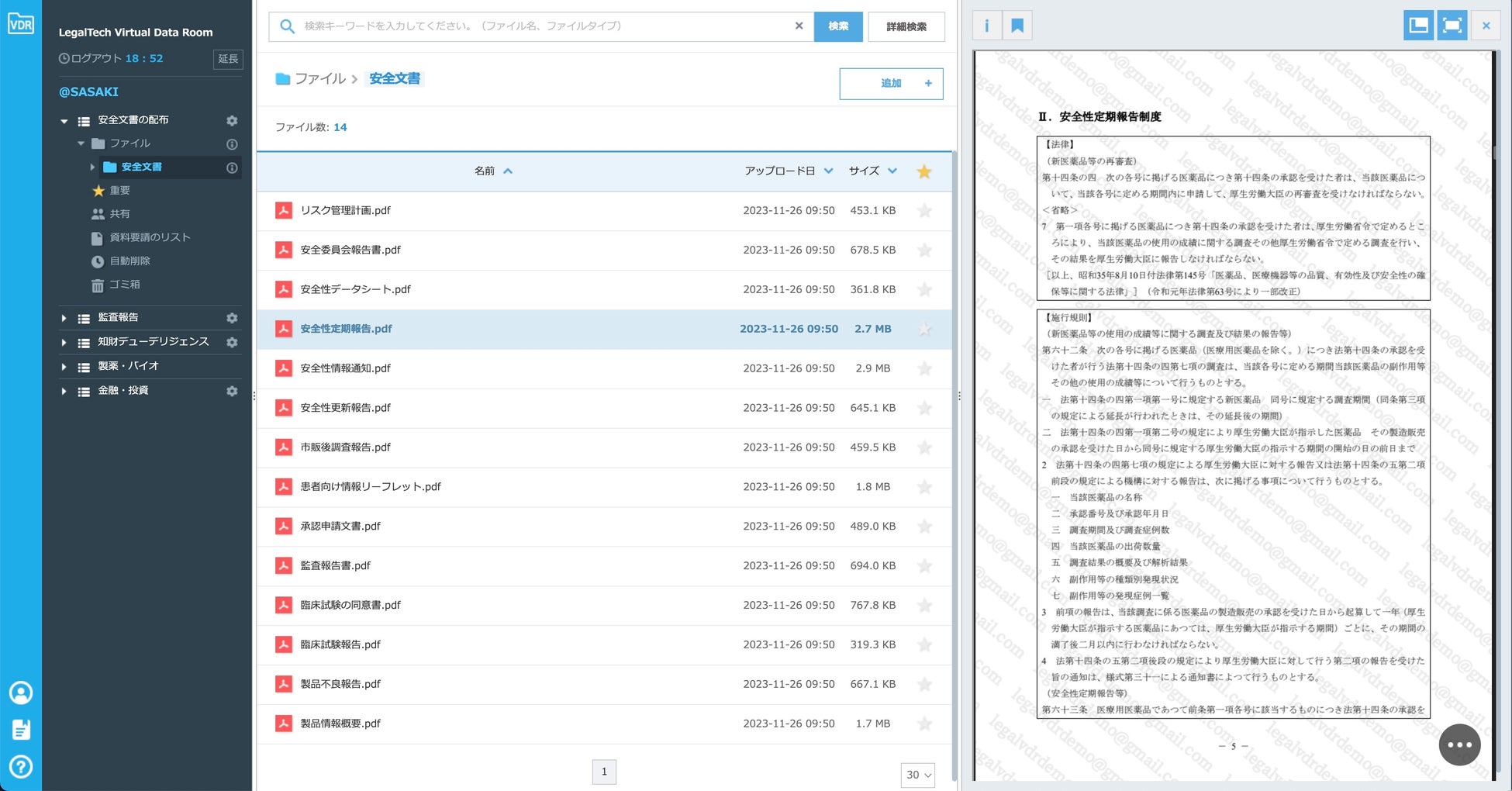This screenshot has width=1512, height=791.
Task: Open 患者向け情報リーフレット.pdf file row
Action: pos(604,487)
